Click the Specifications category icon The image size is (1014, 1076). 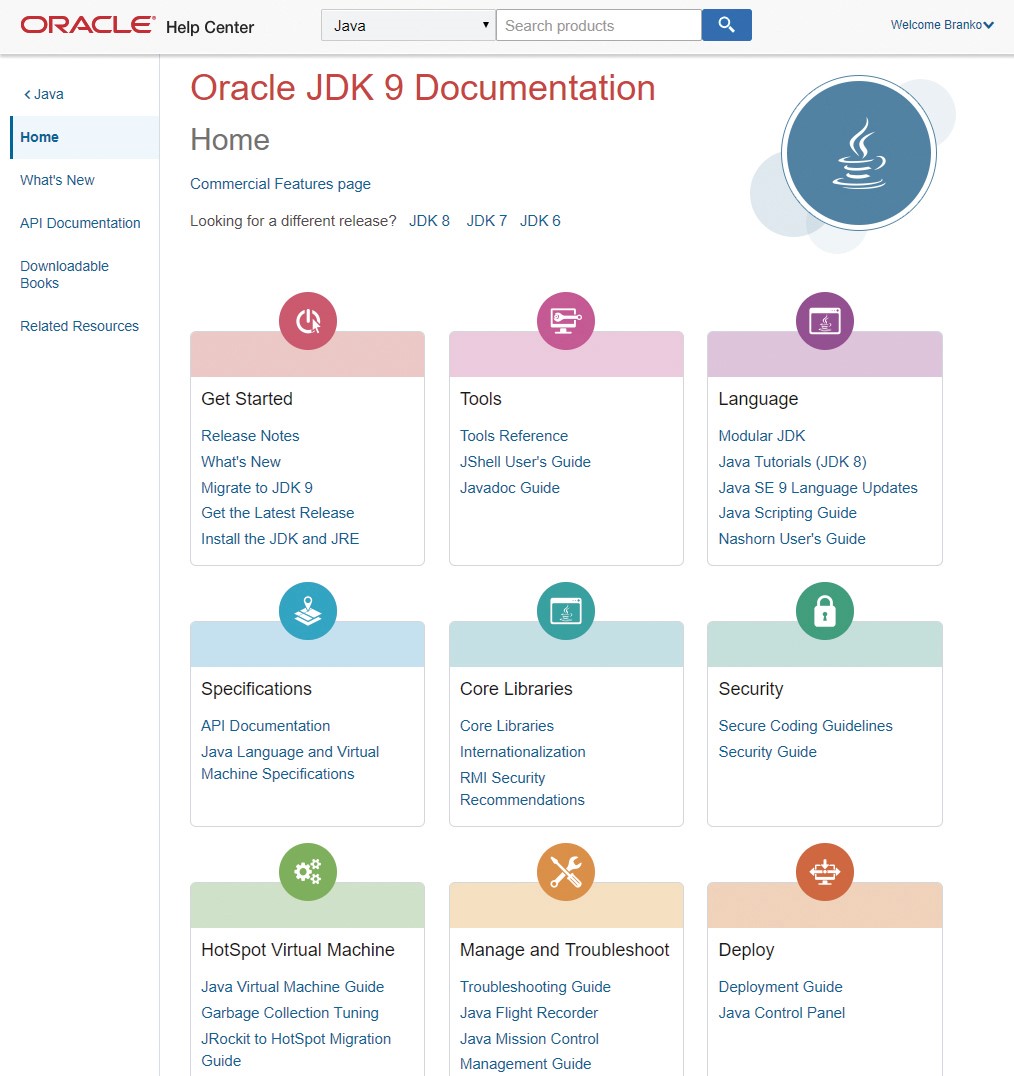point(307,611)
